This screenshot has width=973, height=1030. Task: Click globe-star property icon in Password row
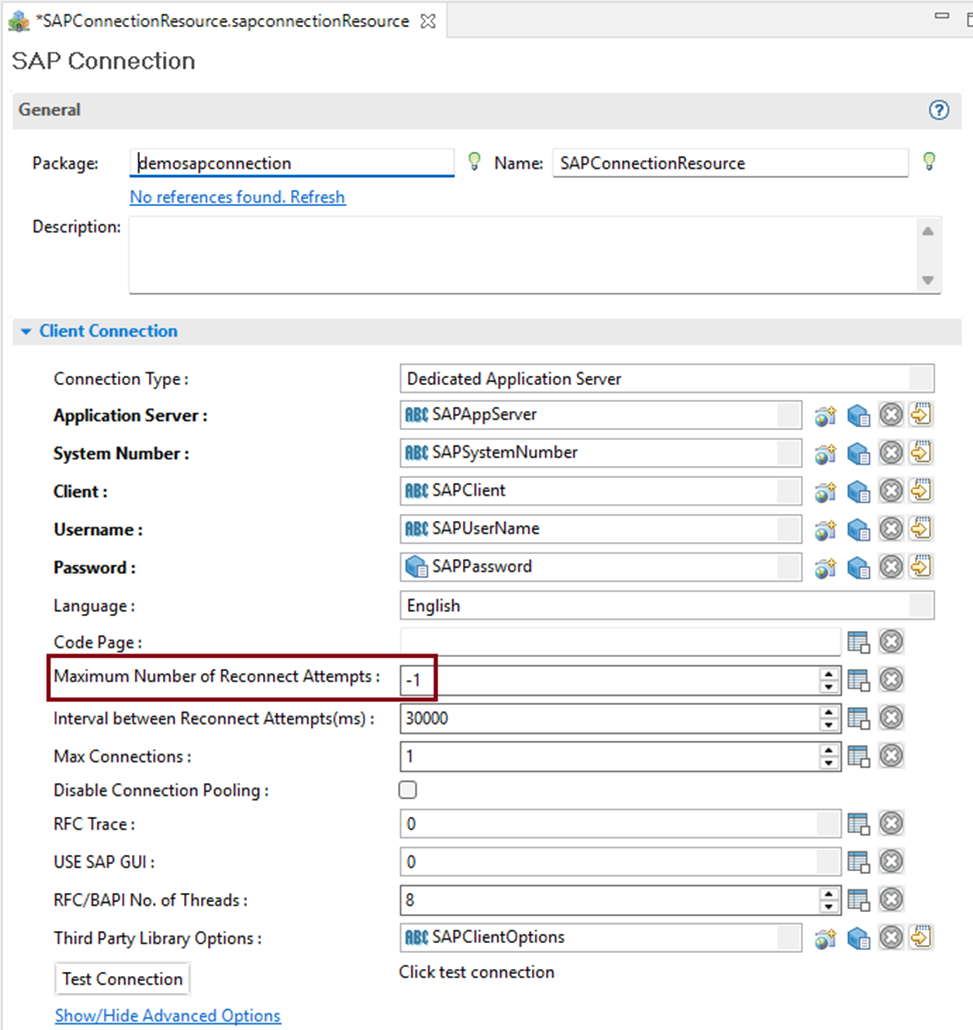tap(826, 568)
